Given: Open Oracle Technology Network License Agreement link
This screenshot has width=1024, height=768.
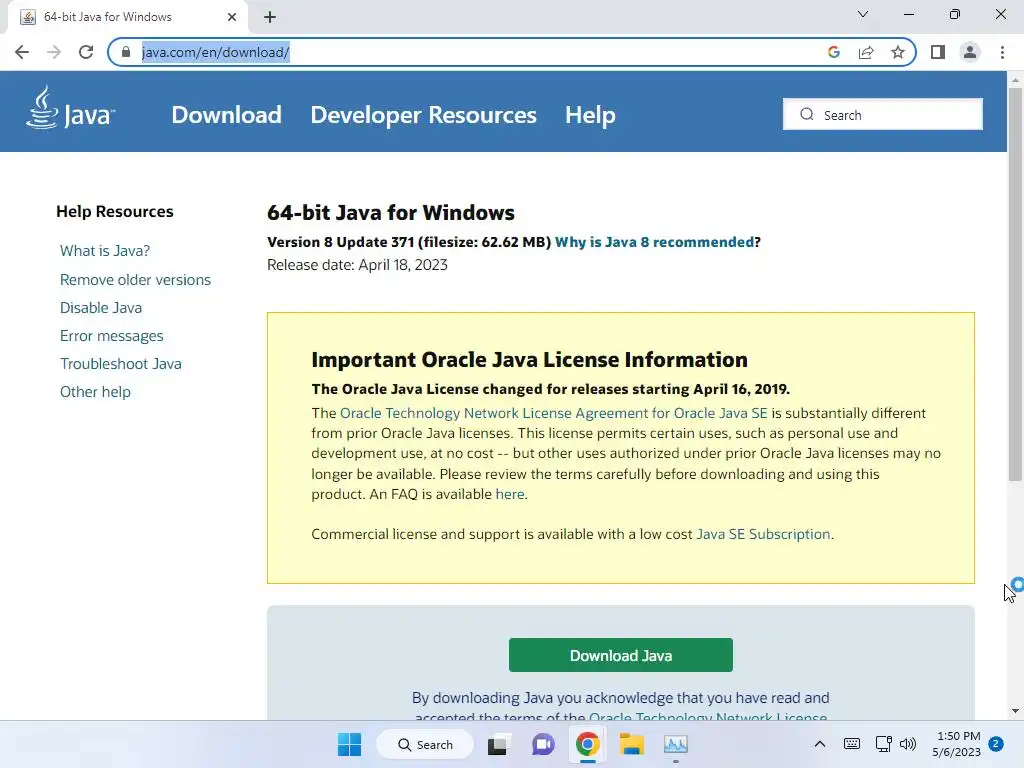Looking at the screenshot, I should coord(554,413).
